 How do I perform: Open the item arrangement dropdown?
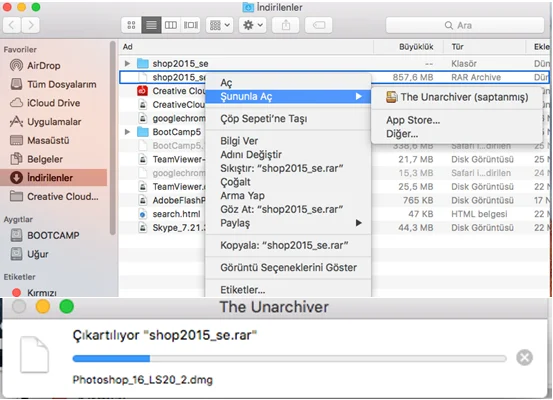(219, 25)
